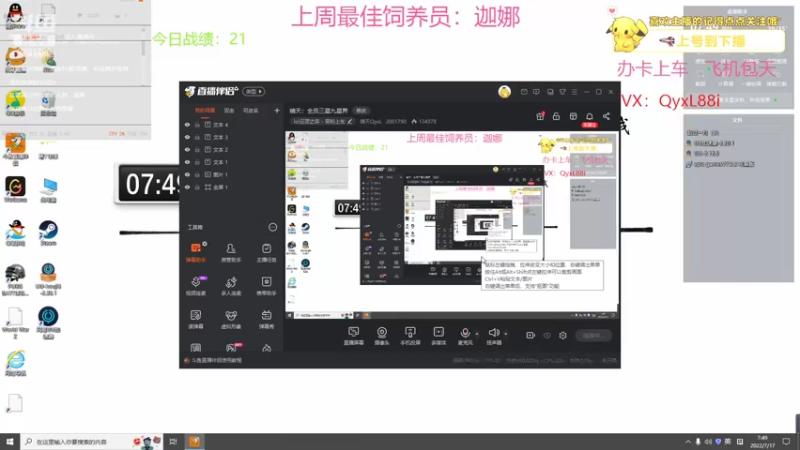
Task: Open the Windows Start menu
Action: (x=10, y=441)
